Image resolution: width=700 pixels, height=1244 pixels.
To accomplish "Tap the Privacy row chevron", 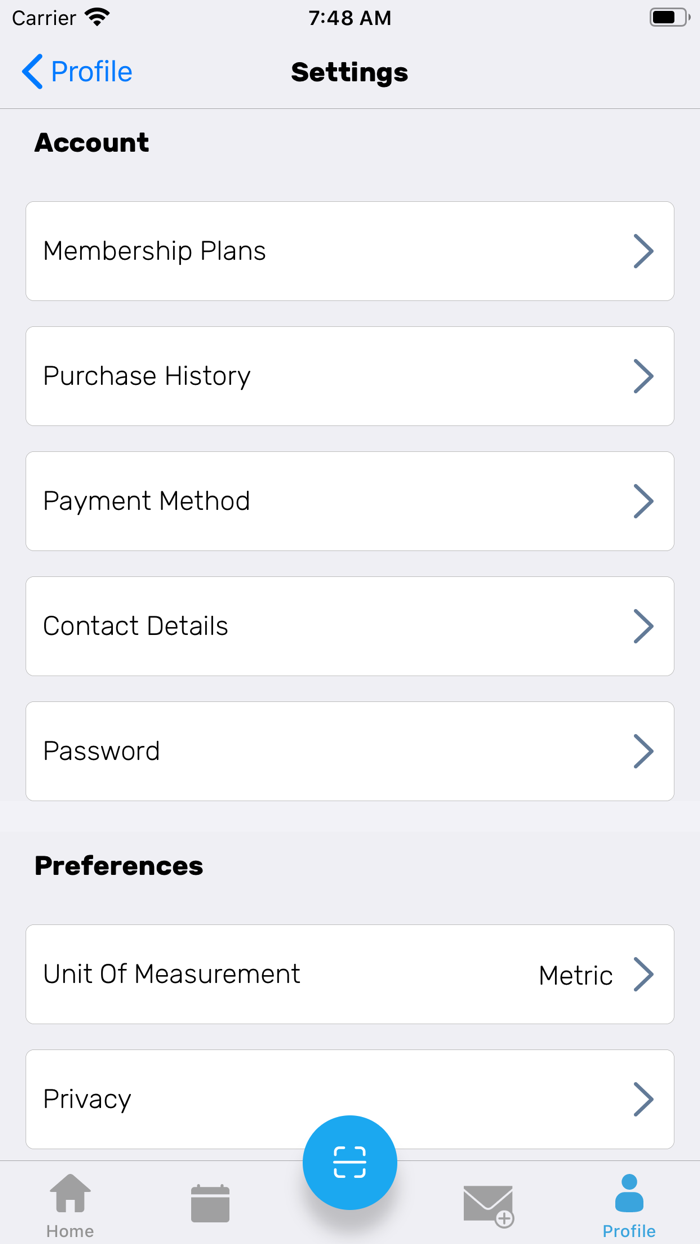I will (x=644, y=1099).
